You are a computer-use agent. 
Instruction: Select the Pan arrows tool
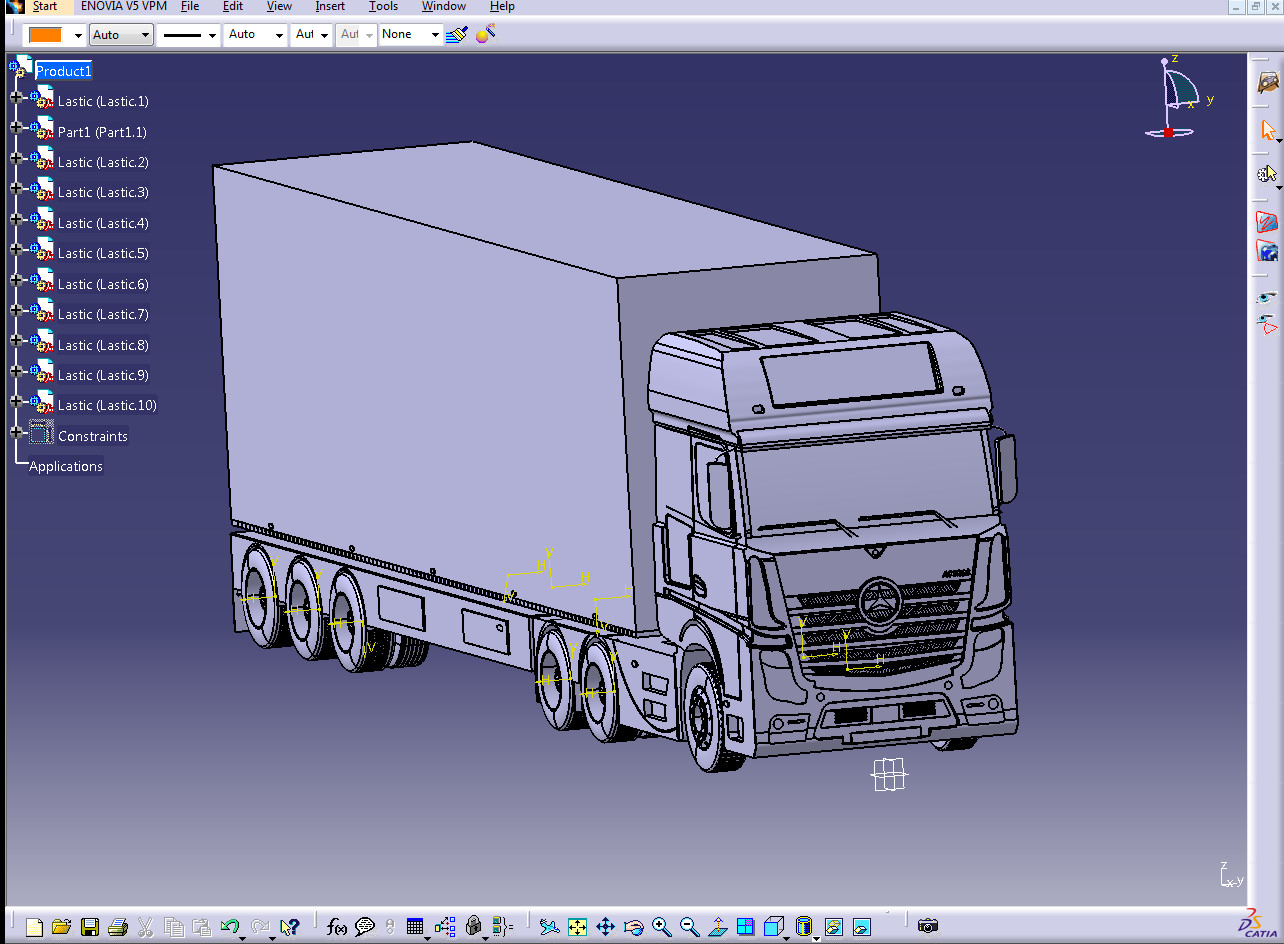(605, 927)
